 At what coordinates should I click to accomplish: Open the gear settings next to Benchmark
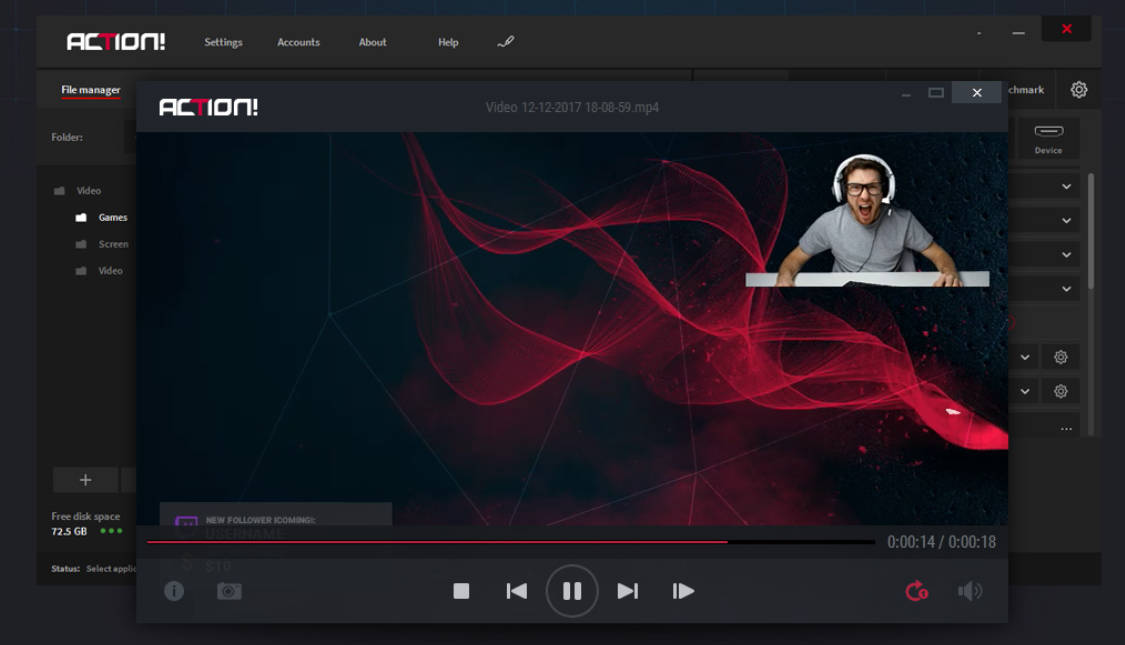click(x=1079, y=90)
